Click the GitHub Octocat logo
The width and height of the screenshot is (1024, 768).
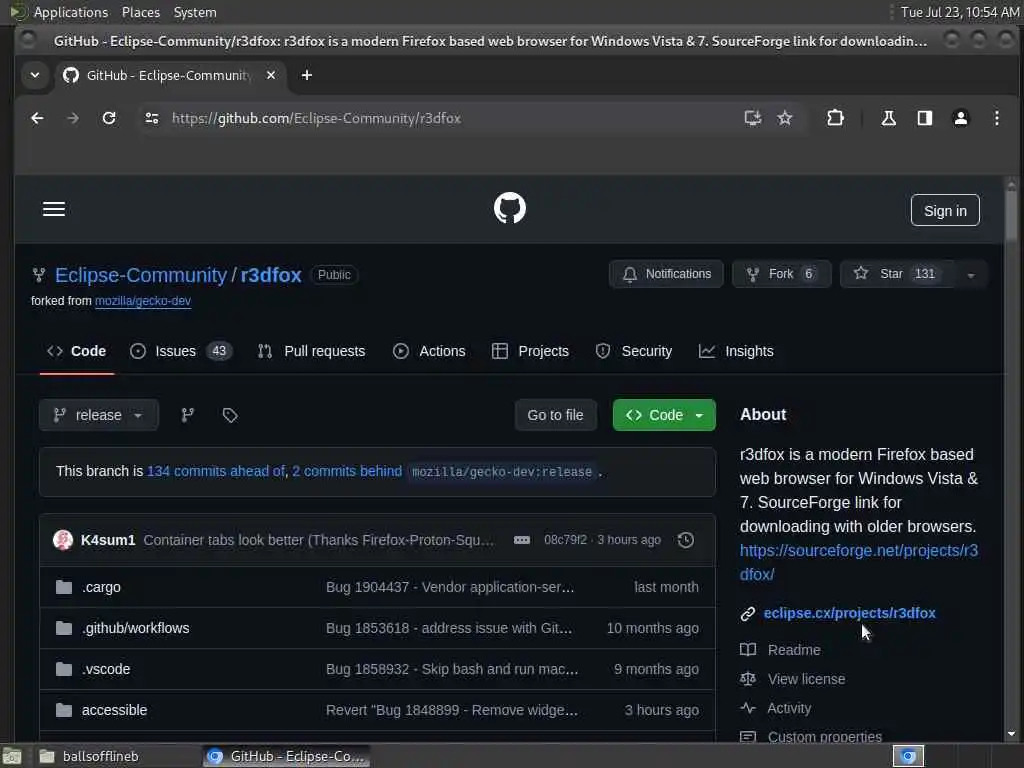(510, 208)
